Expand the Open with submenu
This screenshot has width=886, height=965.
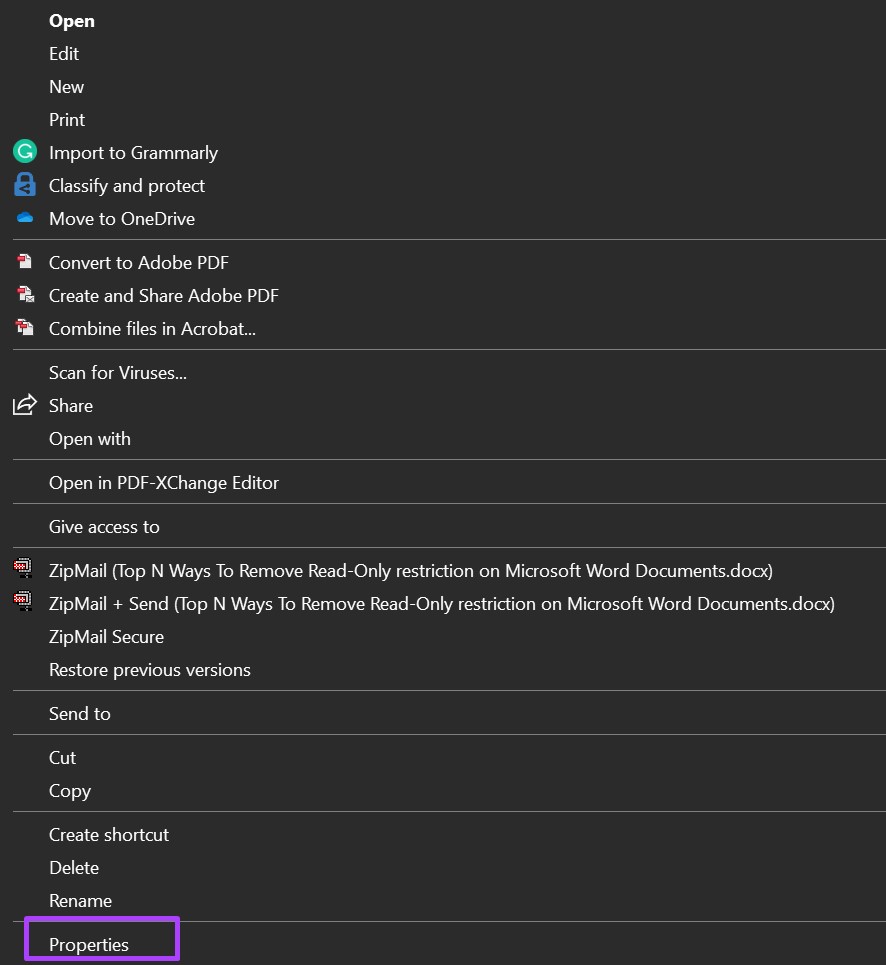90,439
